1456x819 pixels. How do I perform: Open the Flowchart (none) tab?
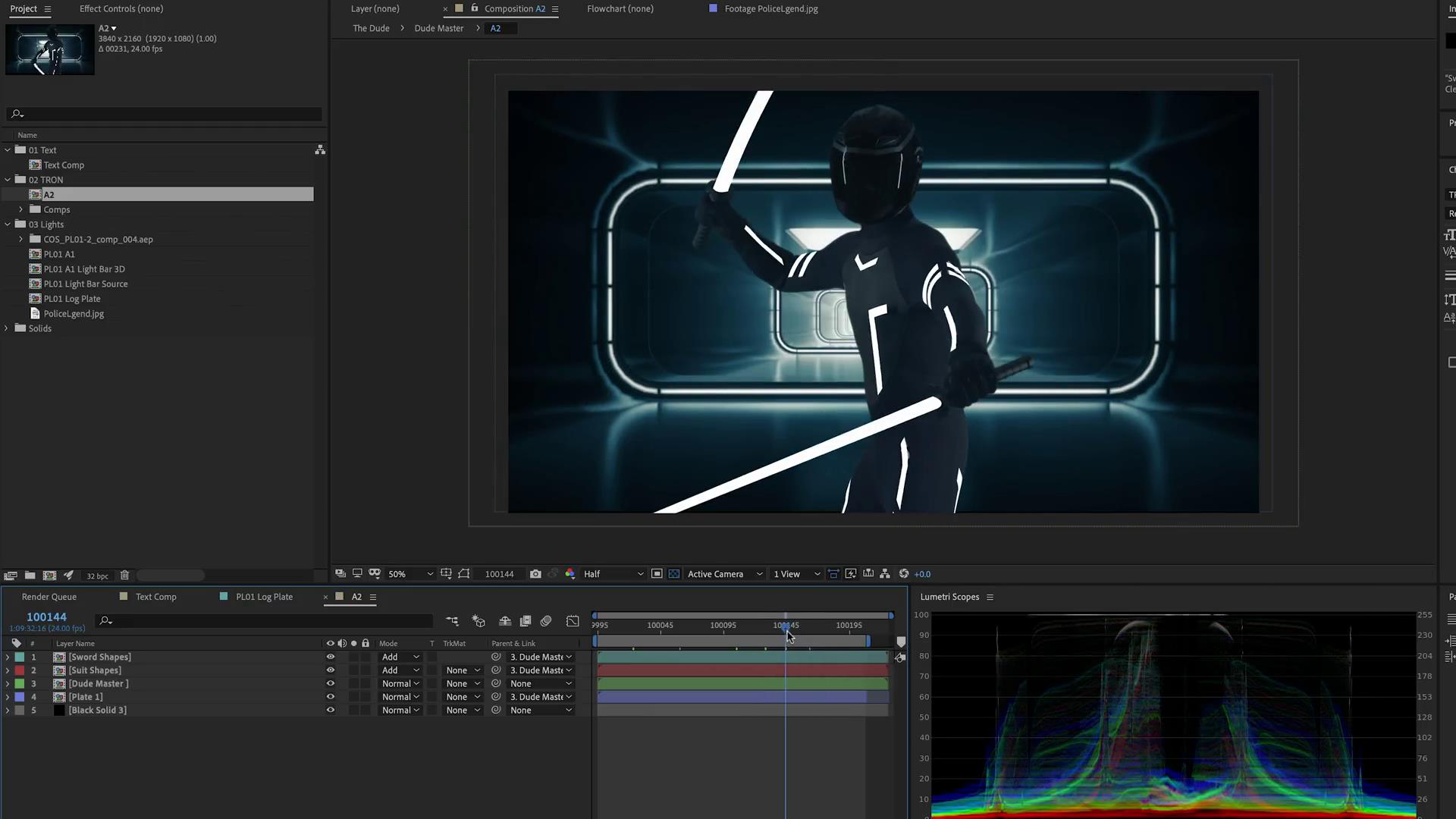[620, 8]
